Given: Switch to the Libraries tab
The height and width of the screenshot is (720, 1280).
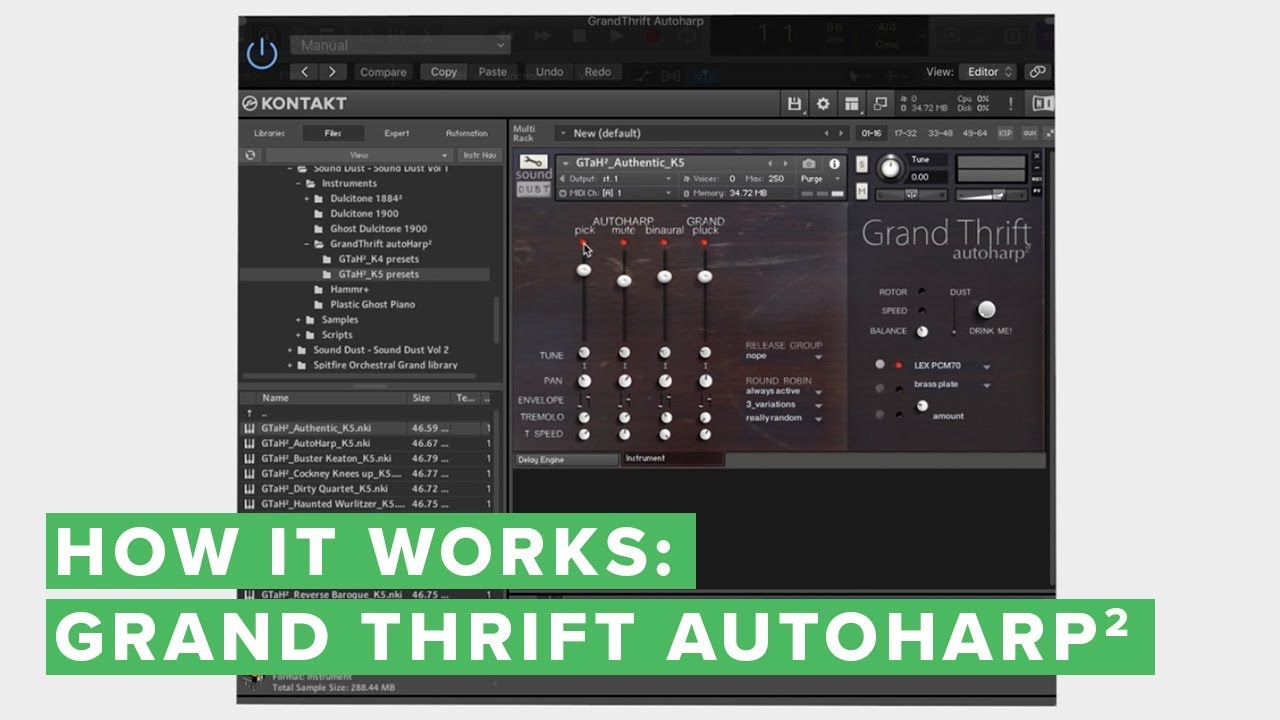Looking at the screenshot, I should (x=269, y=133).
